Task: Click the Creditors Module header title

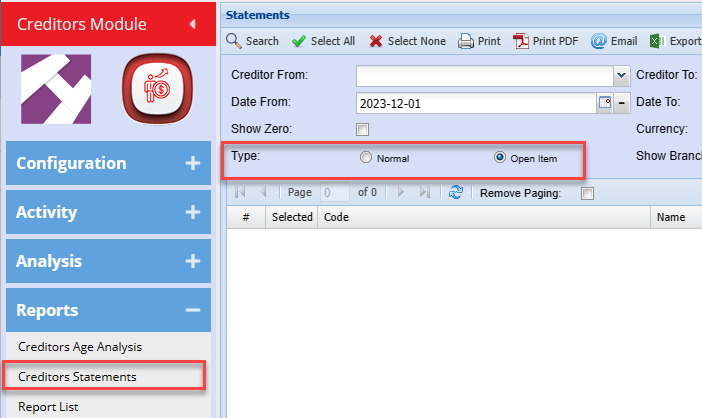Action: click(x=81, y=24)
